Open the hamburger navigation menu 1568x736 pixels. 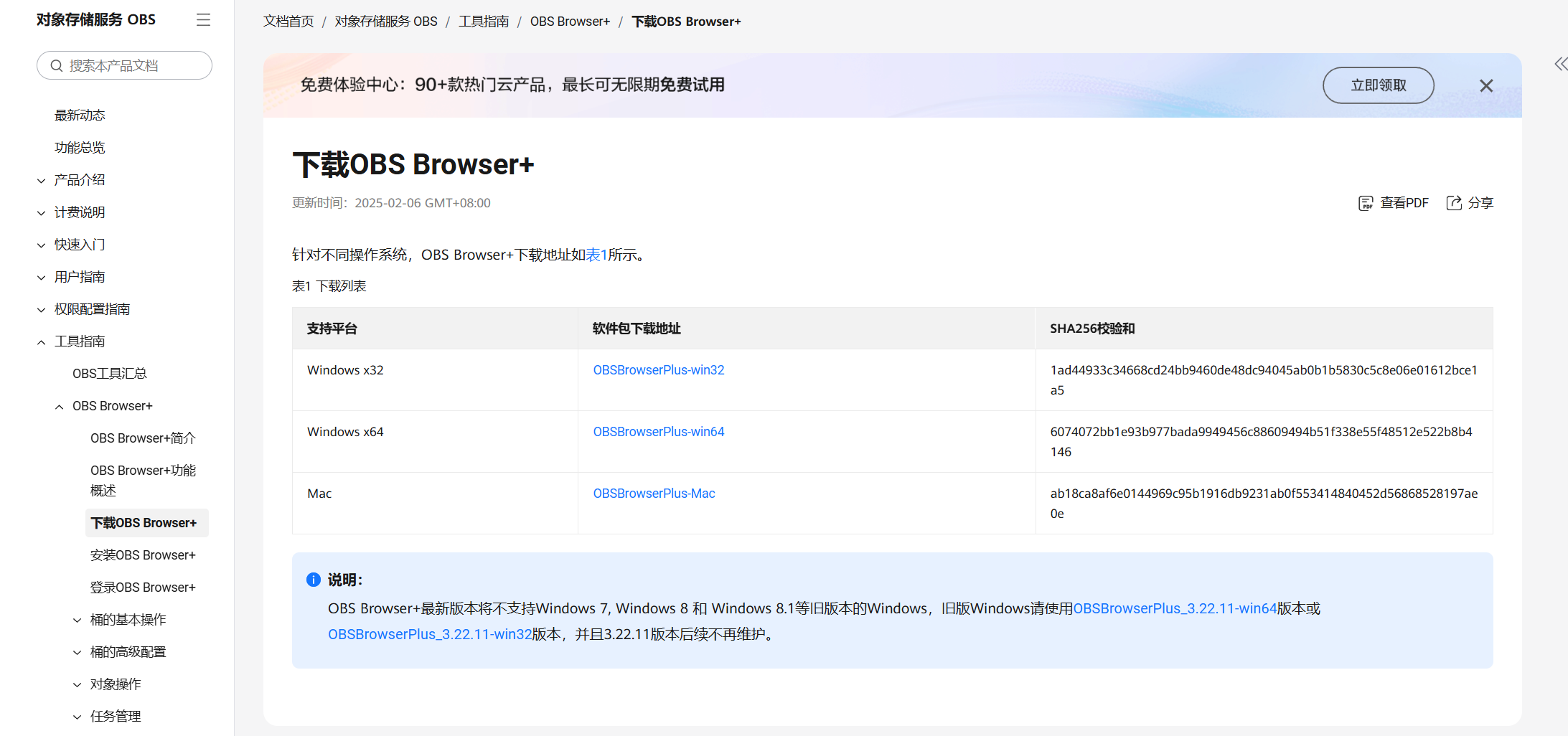pyautogui.click(x=203, y=19)
